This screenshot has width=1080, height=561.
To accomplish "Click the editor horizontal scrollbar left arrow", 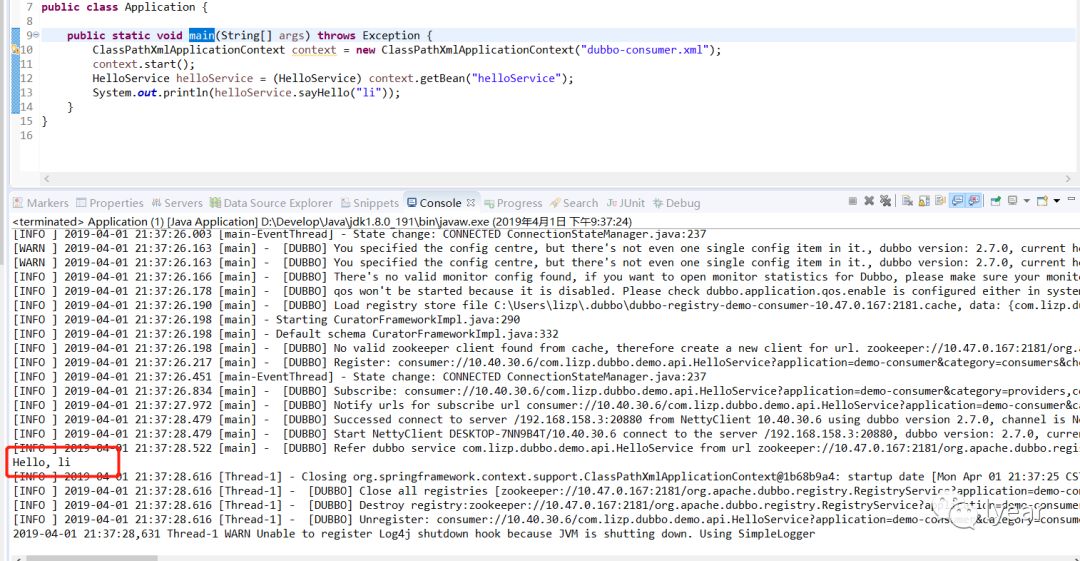I will pos(47,178).
